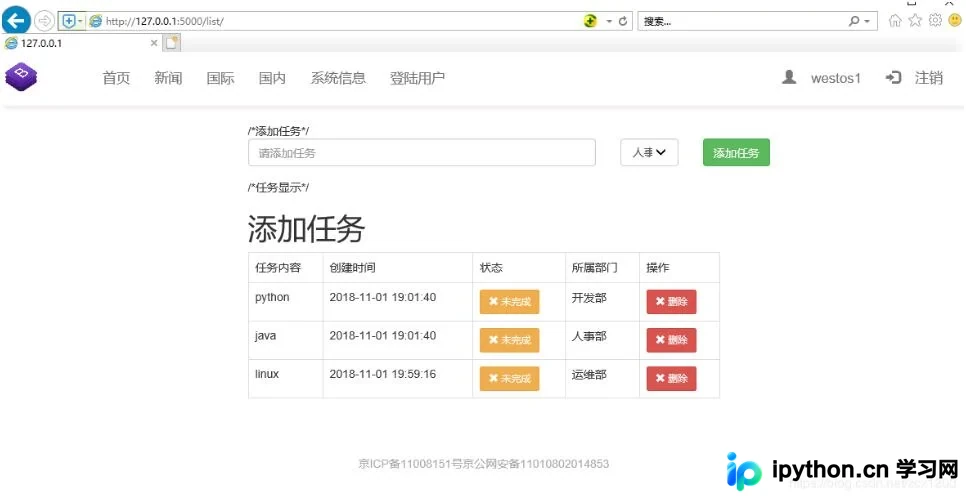Open the 国际 nav item

click(x=221, y=78)
